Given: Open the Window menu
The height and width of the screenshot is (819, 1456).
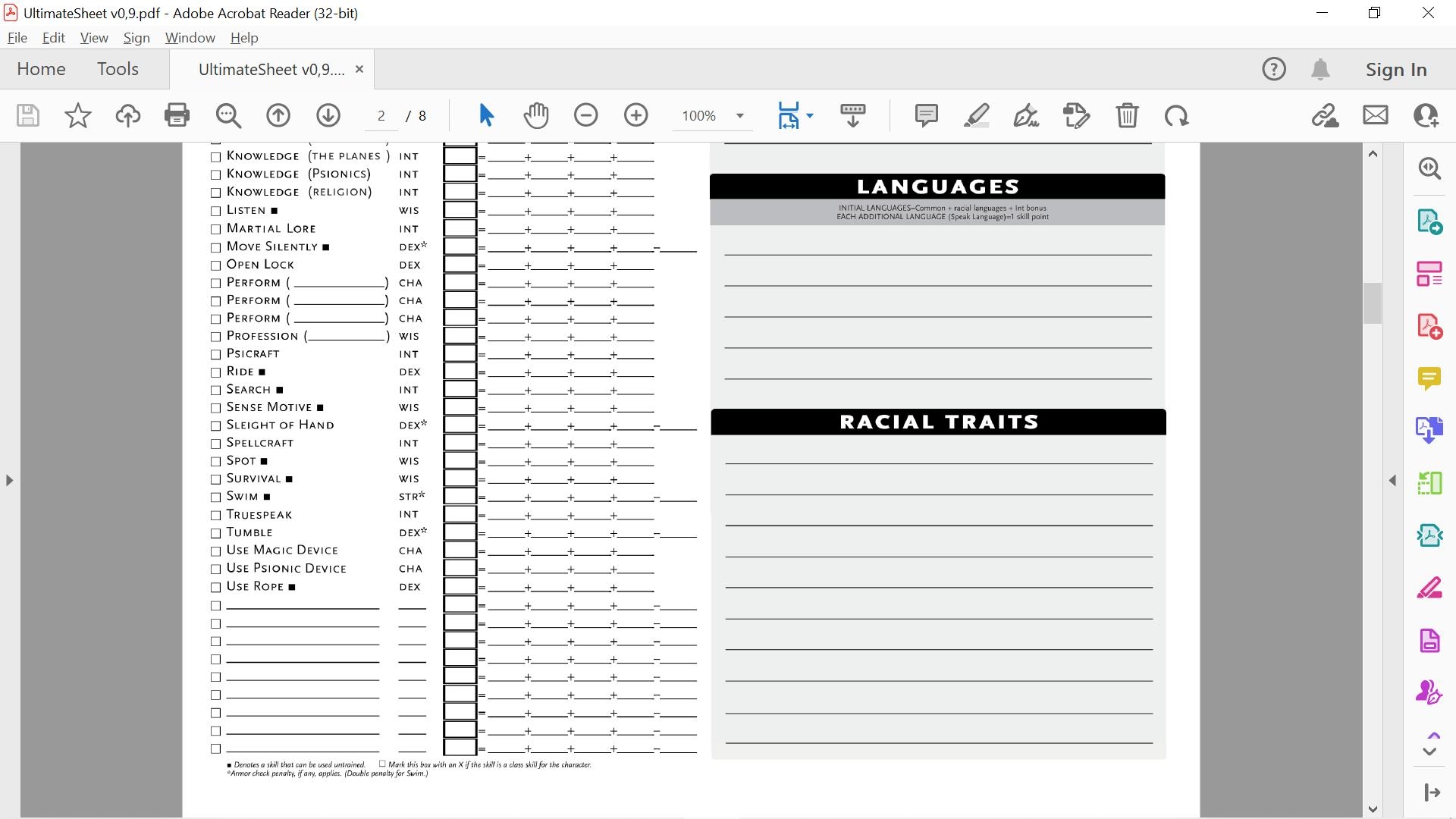Looking at the screenshot, I should coord(190,38).
